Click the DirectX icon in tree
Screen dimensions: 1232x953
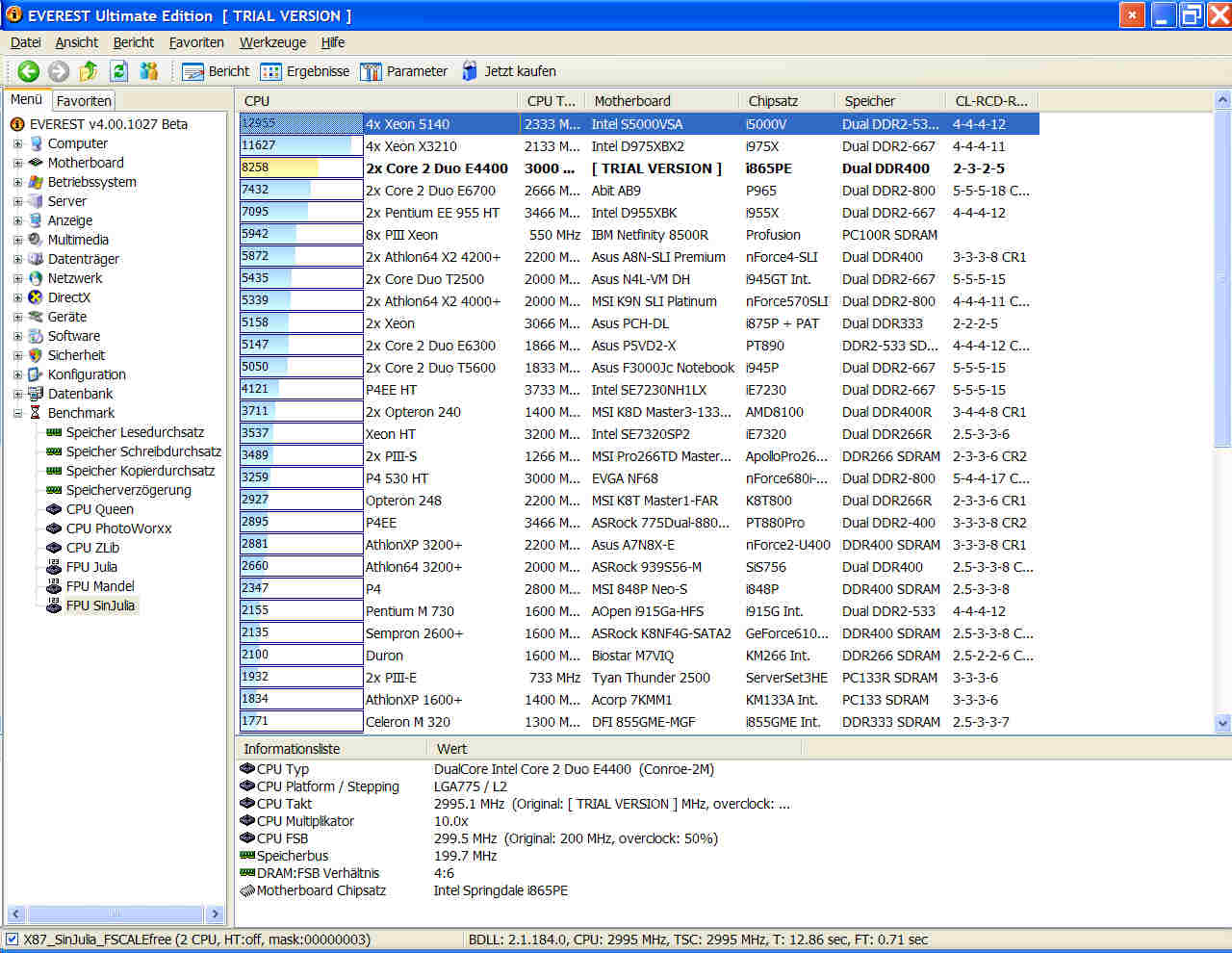click(x=36, y=297)
